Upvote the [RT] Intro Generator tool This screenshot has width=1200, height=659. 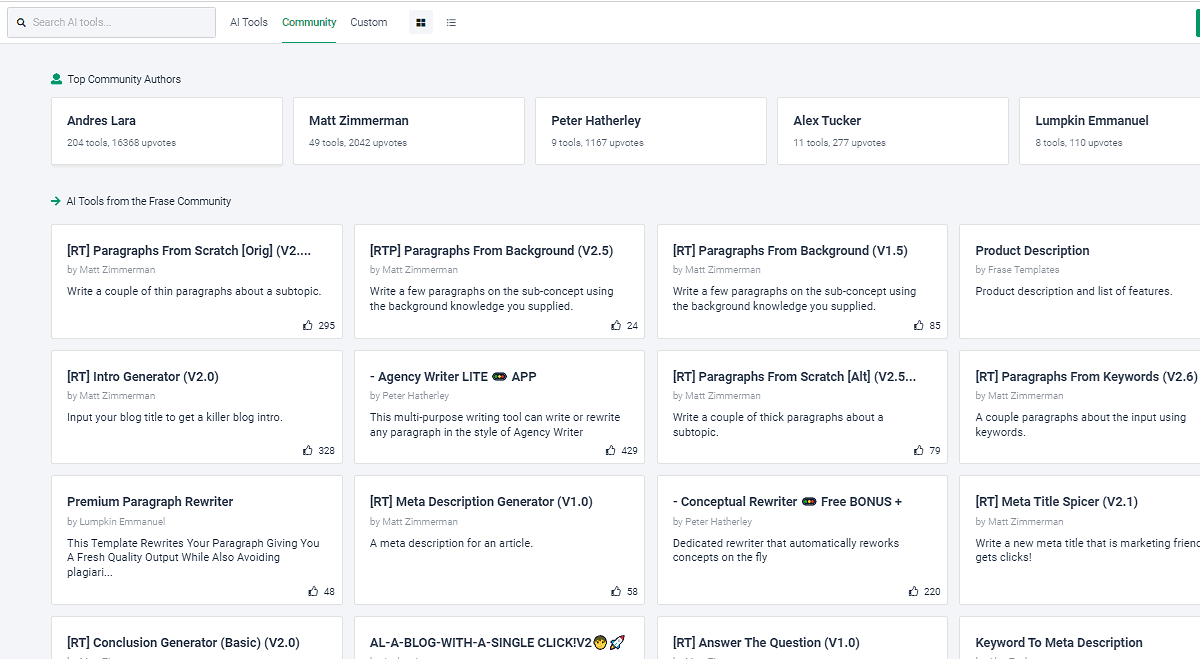click(x=307, y=450)
